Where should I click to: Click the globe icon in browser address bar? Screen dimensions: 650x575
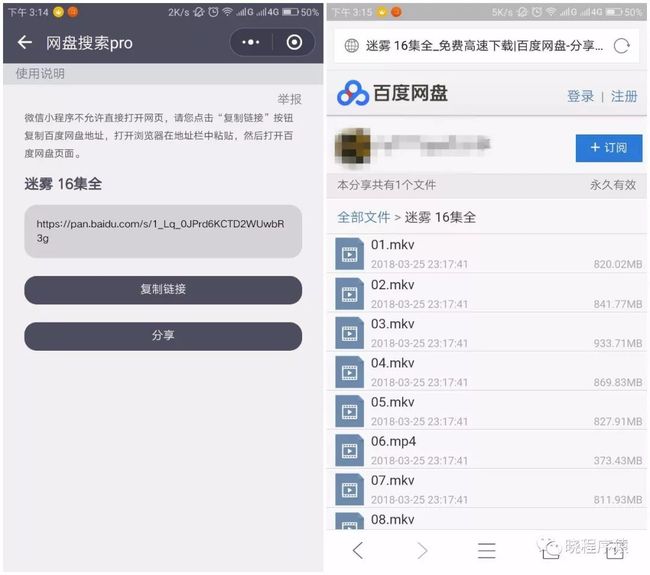352,46
